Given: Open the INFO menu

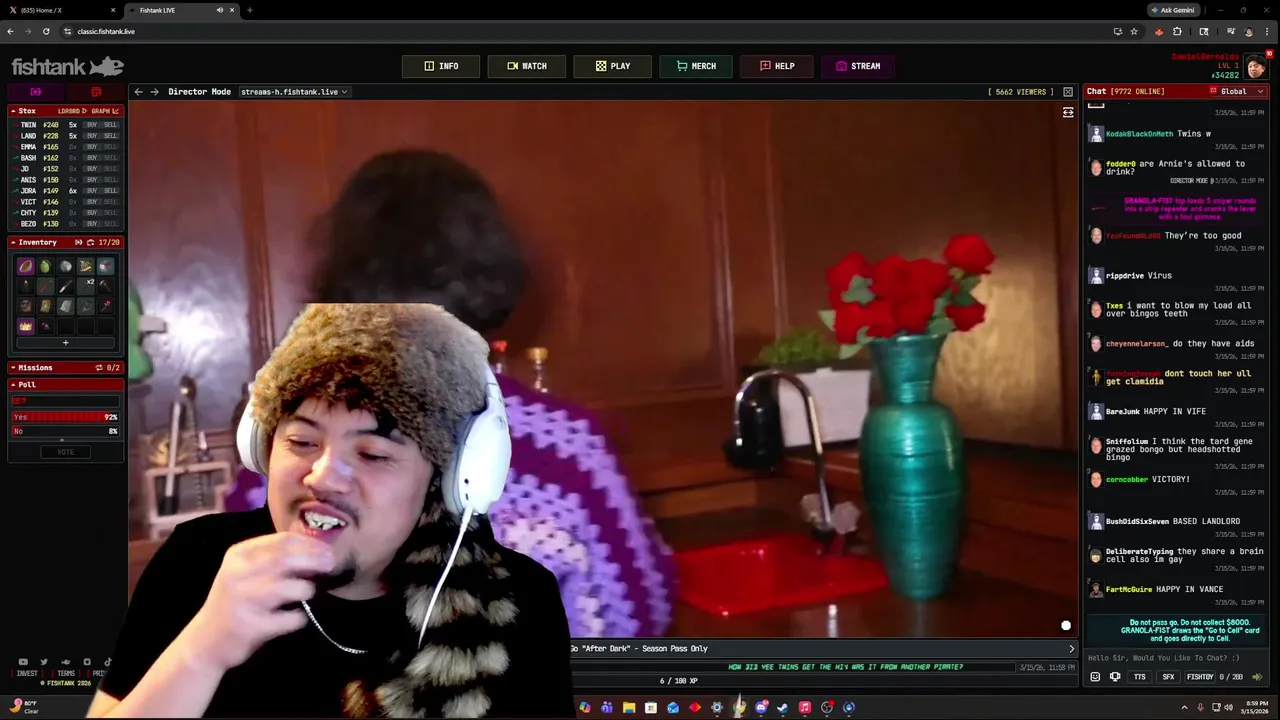Looking at the screenshot, I should tap(441, 66).
